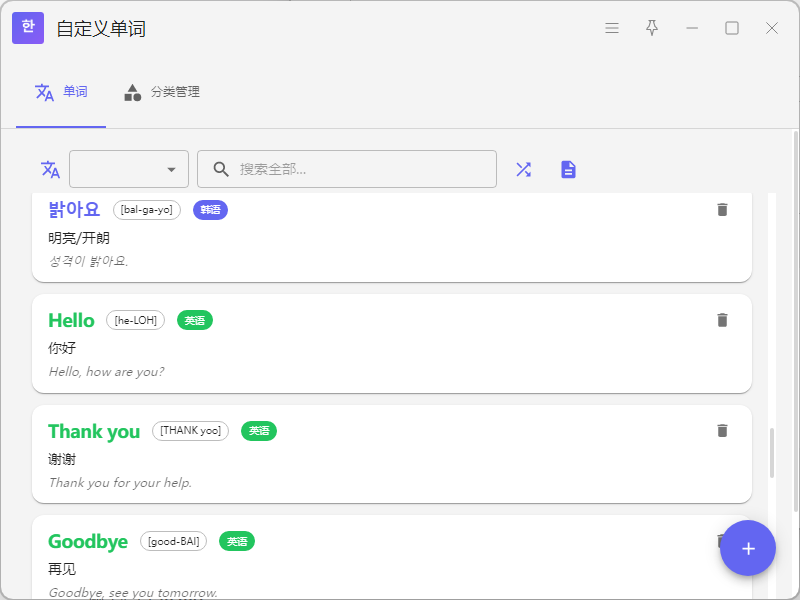Click the translate icon beside language filter
This screenshot has width=800, height=600.
click(50, 169)
